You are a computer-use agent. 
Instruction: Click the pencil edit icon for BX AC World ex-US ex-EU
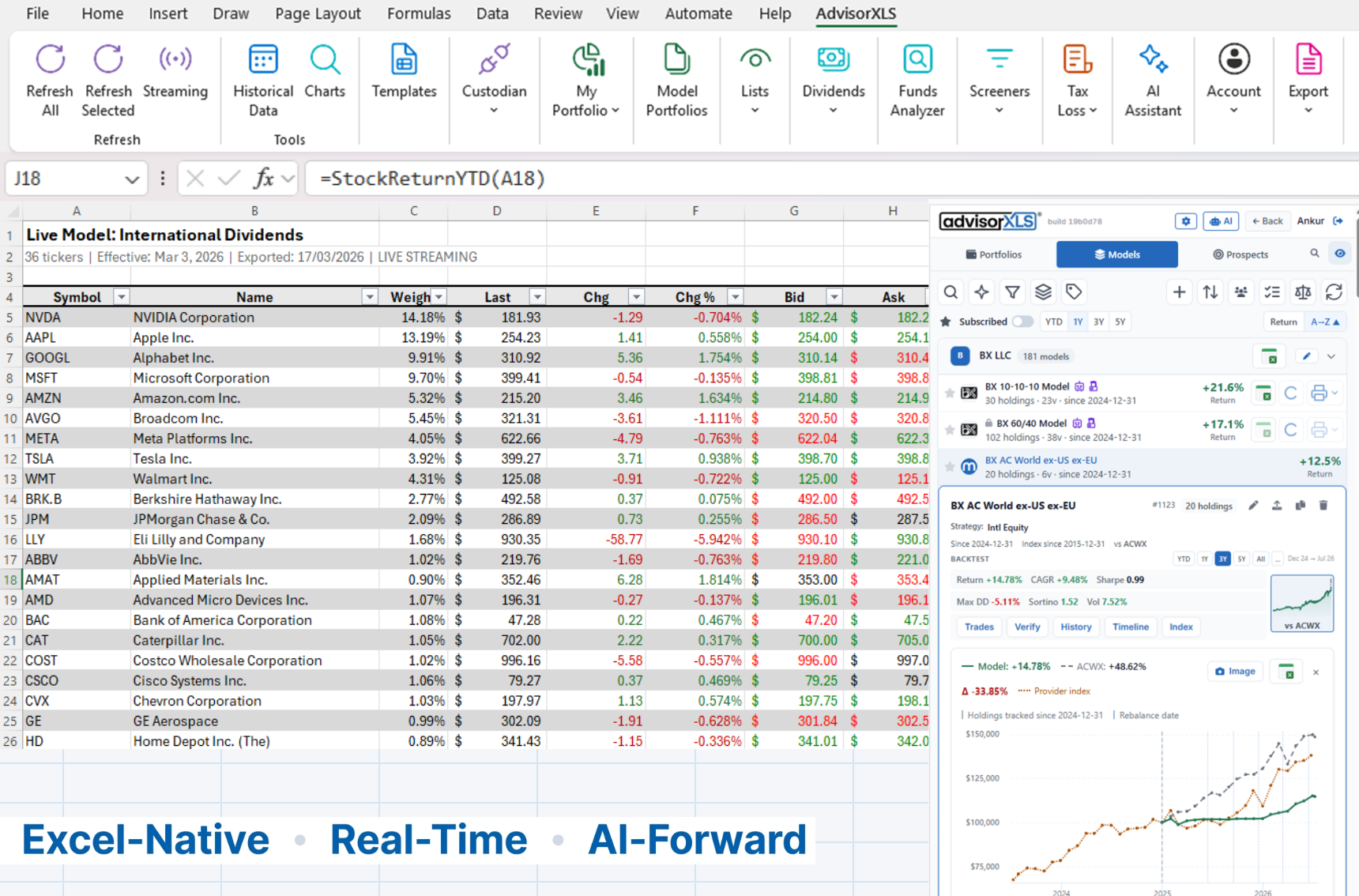1253,506
